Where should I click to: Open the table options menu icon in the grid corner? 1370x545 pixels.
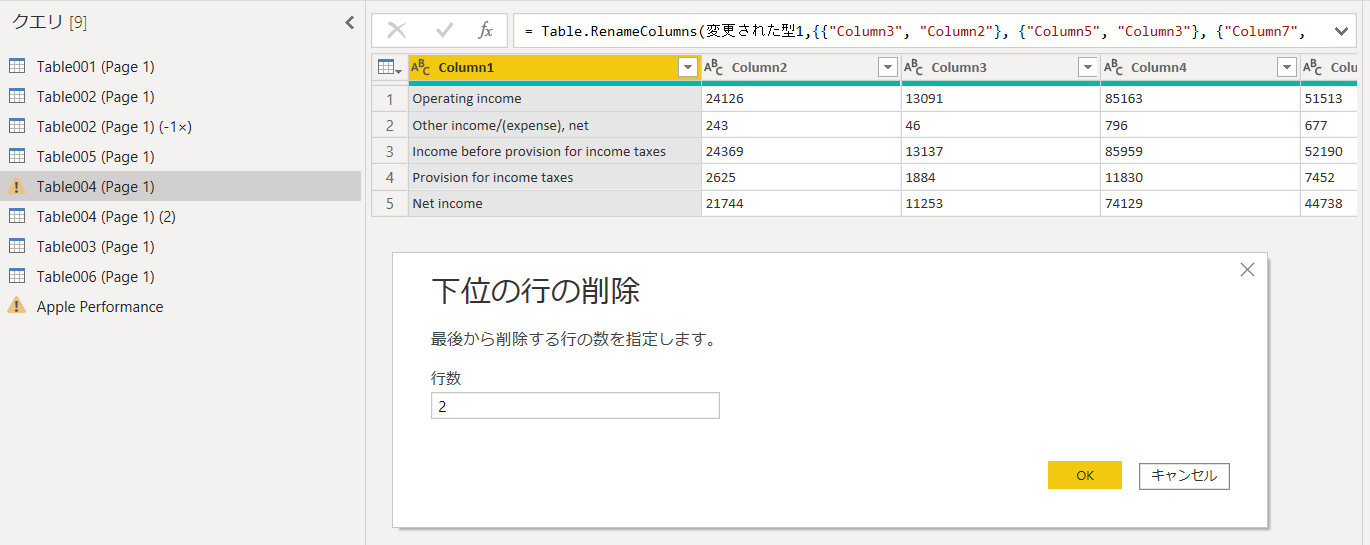coord(390,67)
